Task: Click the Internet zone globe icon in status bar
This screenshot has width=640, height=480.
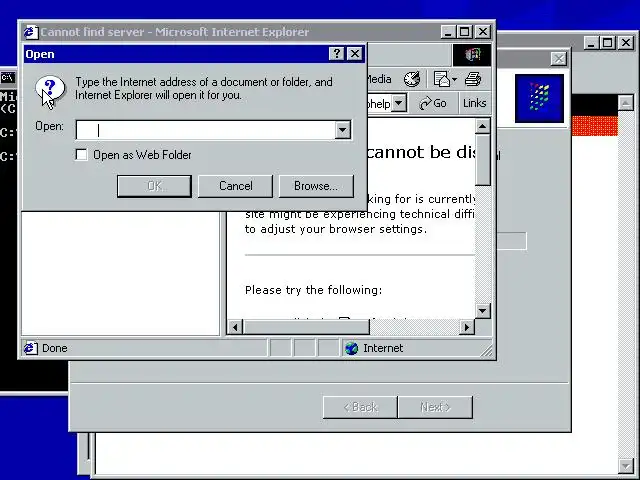Action: [x=351, y=348]
